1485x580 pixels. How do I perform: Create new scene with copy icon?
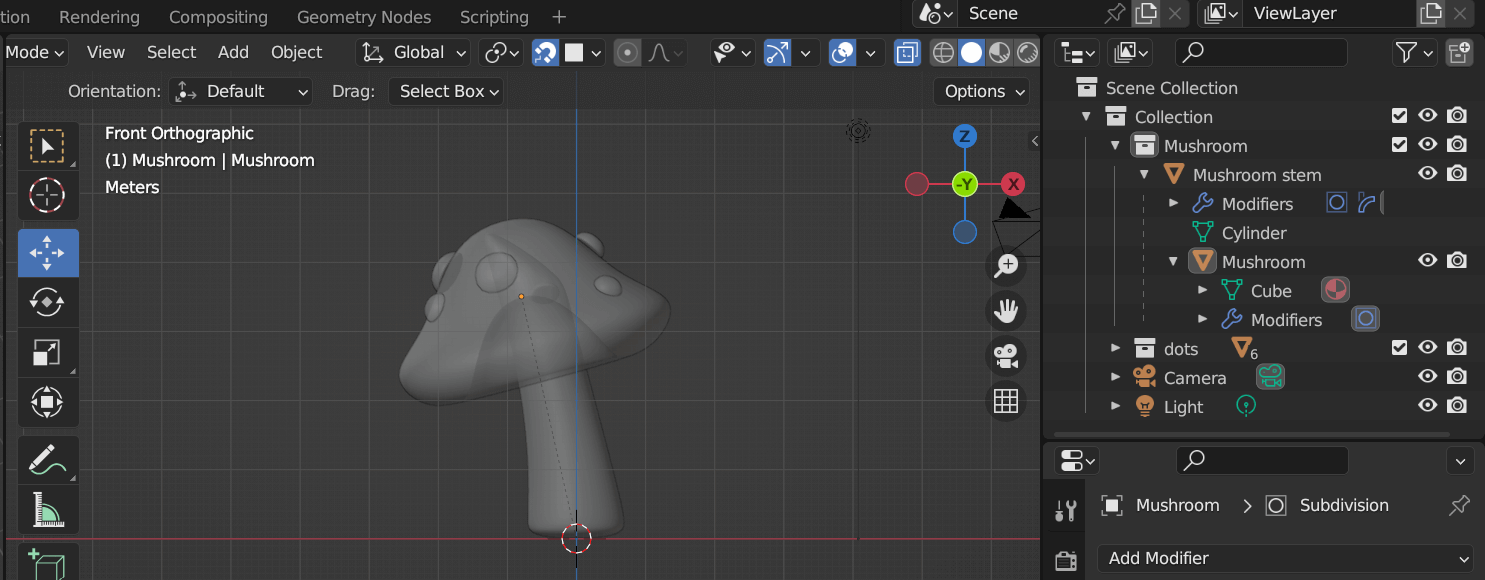coord(1145,13)
